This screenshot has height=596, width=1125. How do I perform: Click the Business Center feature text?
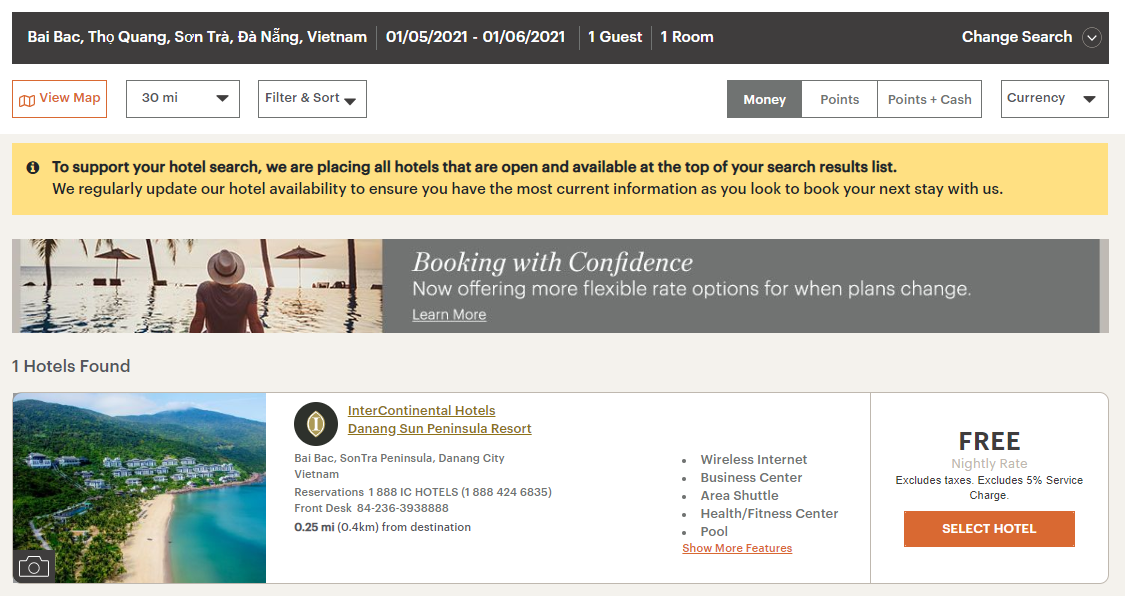point(751,478)
